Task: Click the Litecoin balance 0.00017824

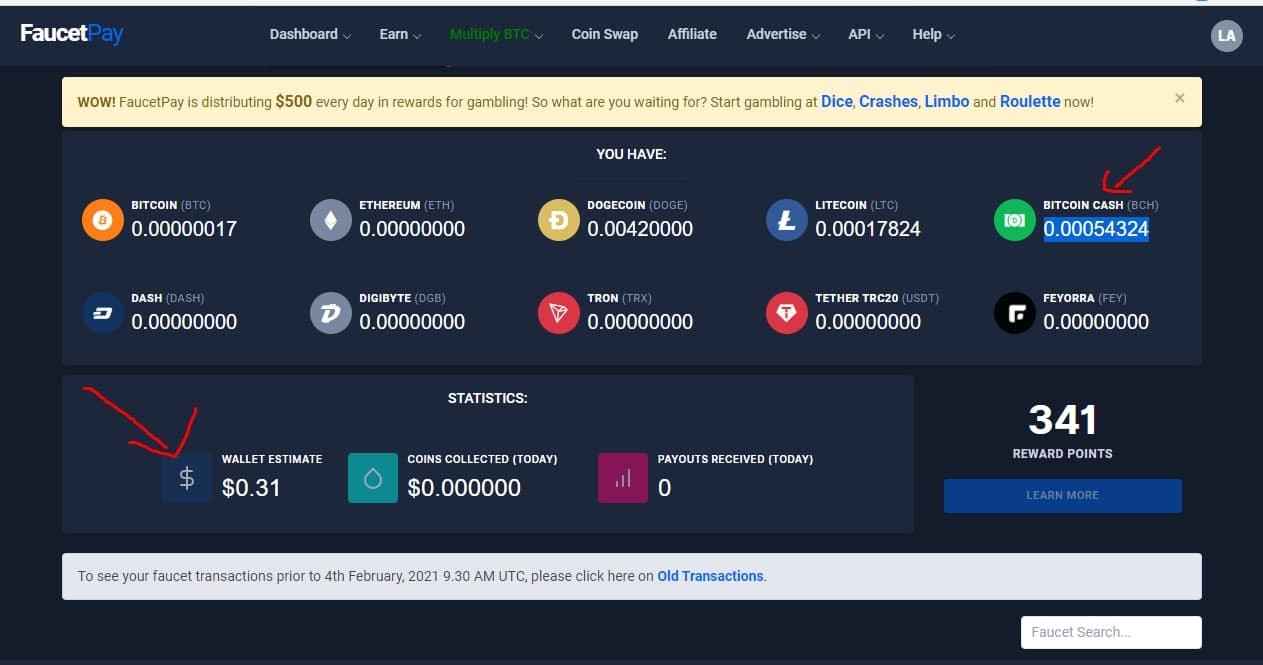Action: [x=868, y=229]
